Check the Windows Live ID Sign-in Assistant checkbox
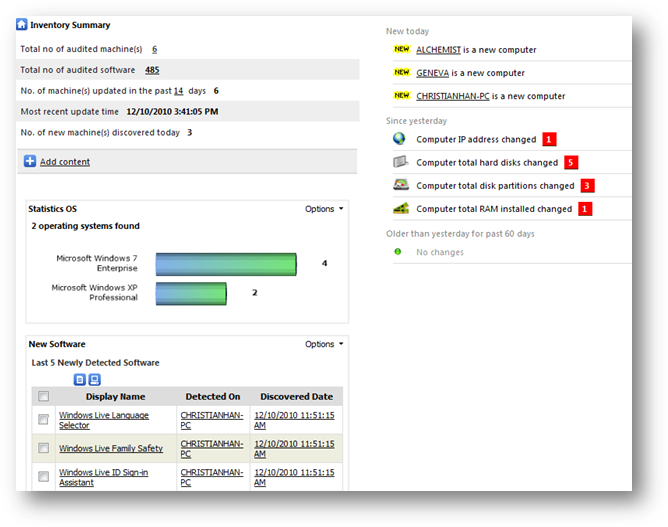 pos(43,477)
